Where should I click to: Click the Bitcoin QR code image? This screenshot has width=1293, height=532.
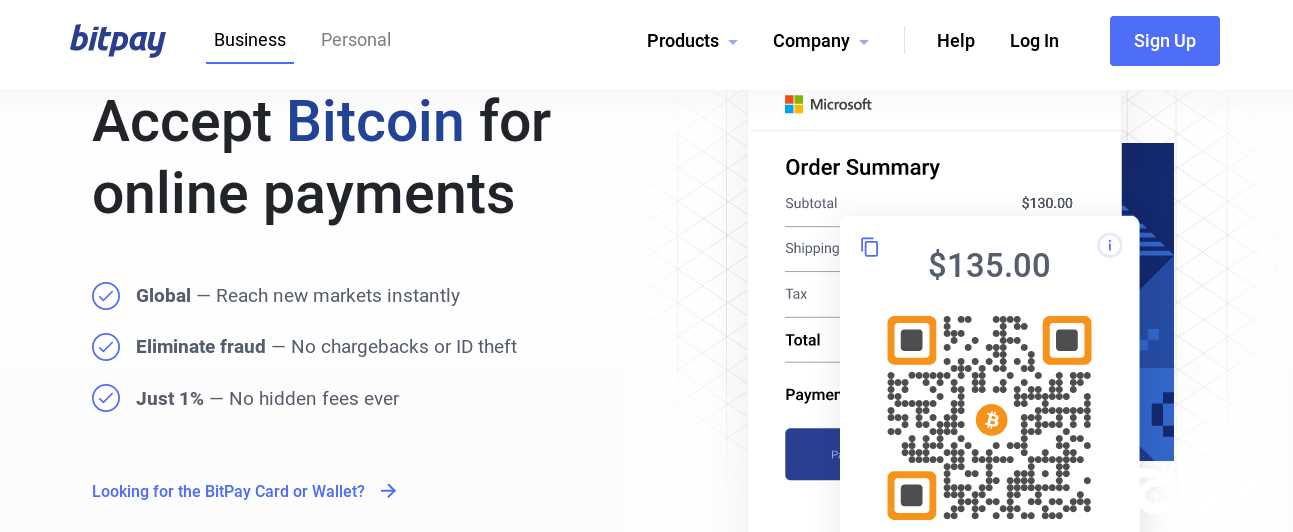point(989,418)
